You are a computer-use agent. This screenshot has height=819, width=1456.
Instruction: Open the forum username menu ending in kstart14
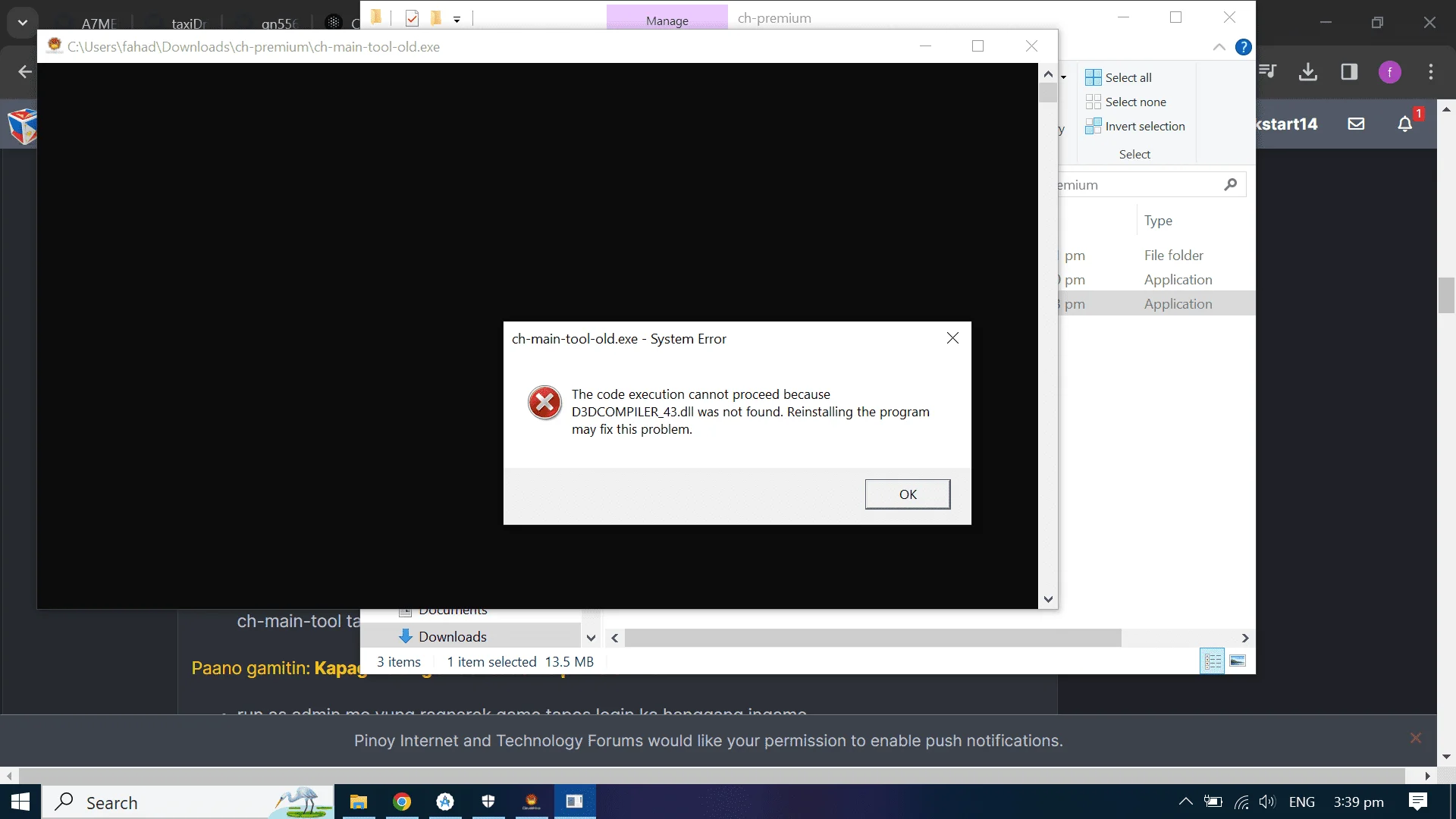coord(1287,124)
